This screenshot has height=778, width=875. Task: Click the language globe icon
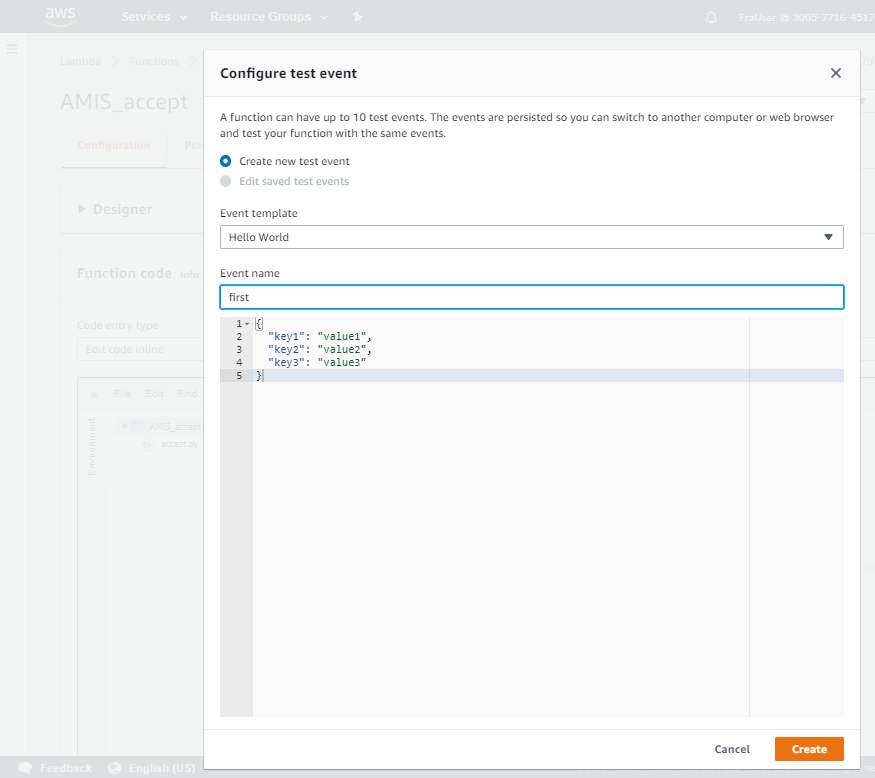114,768
